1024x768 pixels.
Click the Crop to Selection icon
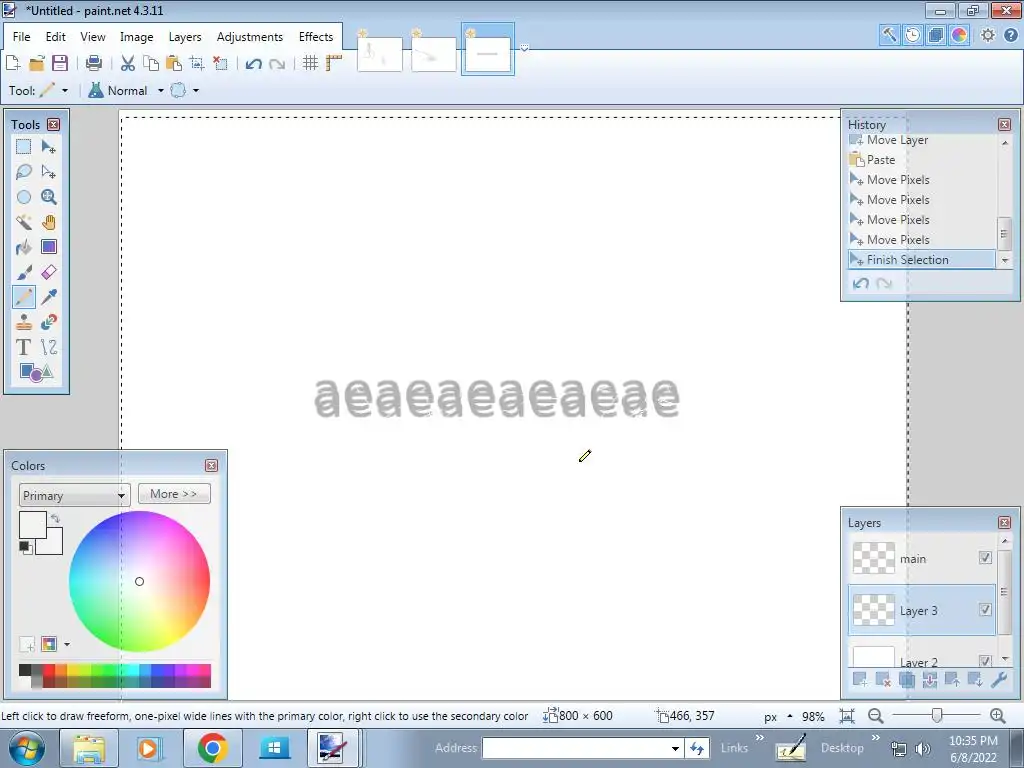(197, 63)
